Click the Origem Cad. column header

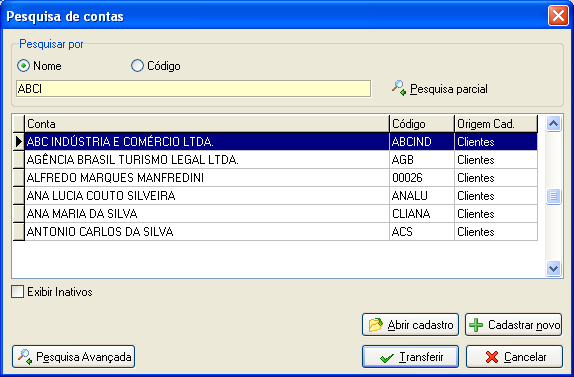(x=496, y=124)
